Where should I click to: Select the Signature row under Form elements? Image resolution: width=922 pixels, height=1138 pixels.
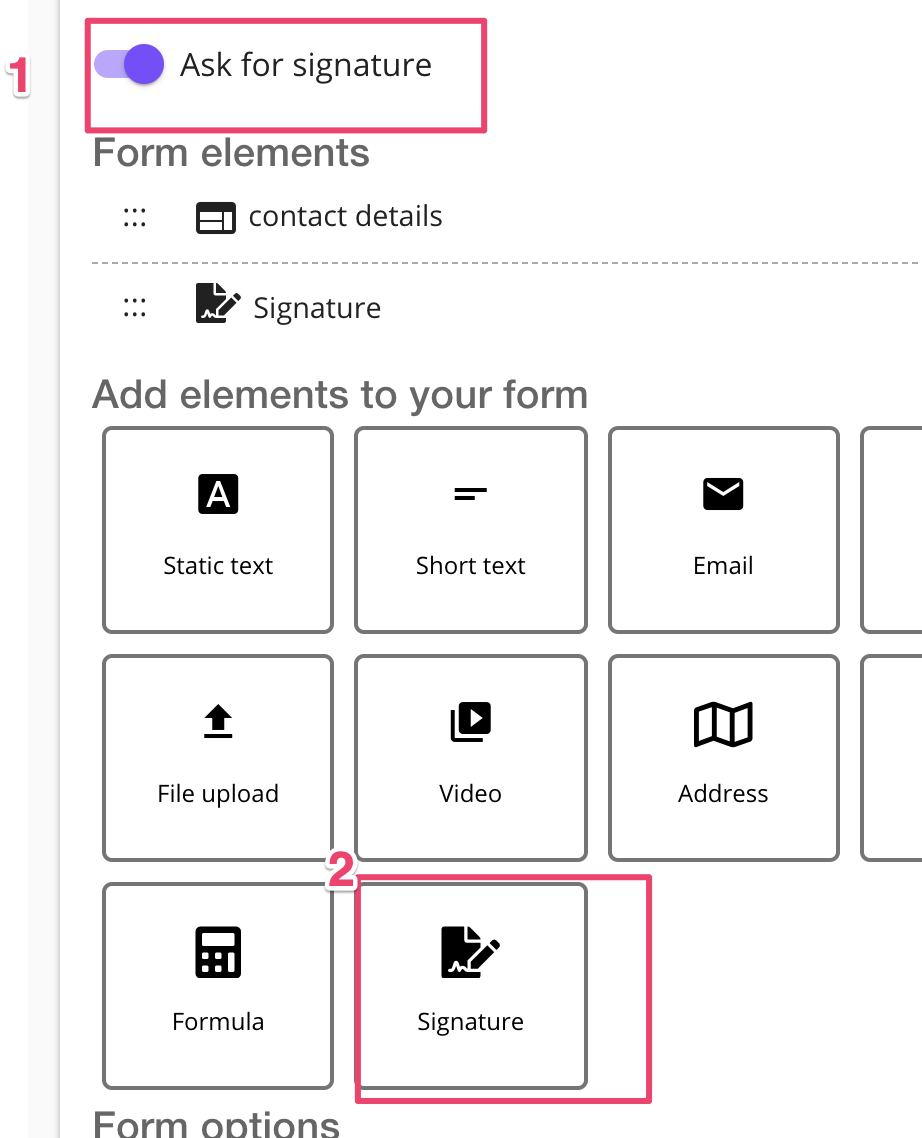(x=317, y=308)
